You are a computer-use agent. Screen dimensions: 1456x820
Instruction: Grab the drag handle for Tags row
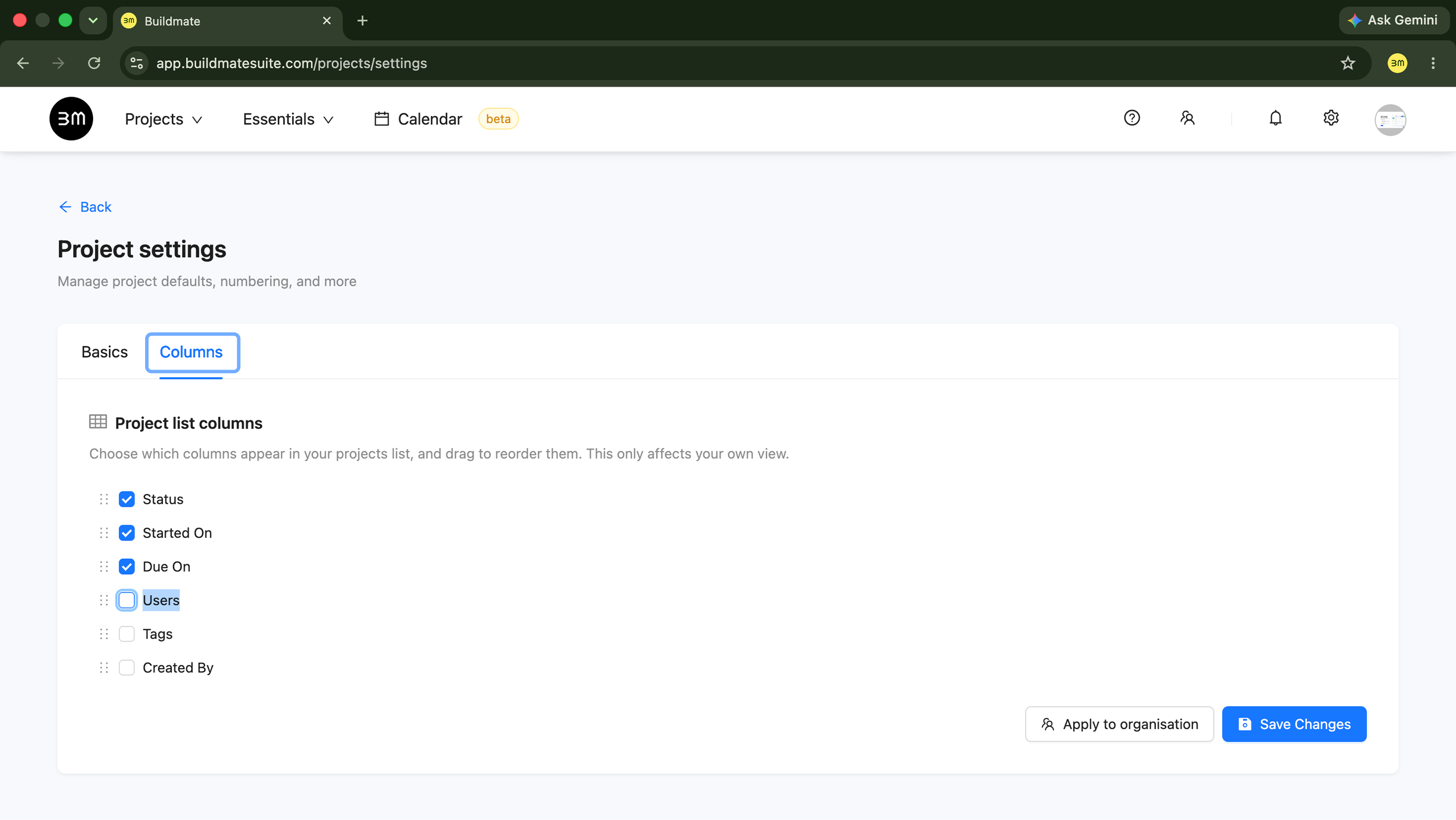coord(104,634)
